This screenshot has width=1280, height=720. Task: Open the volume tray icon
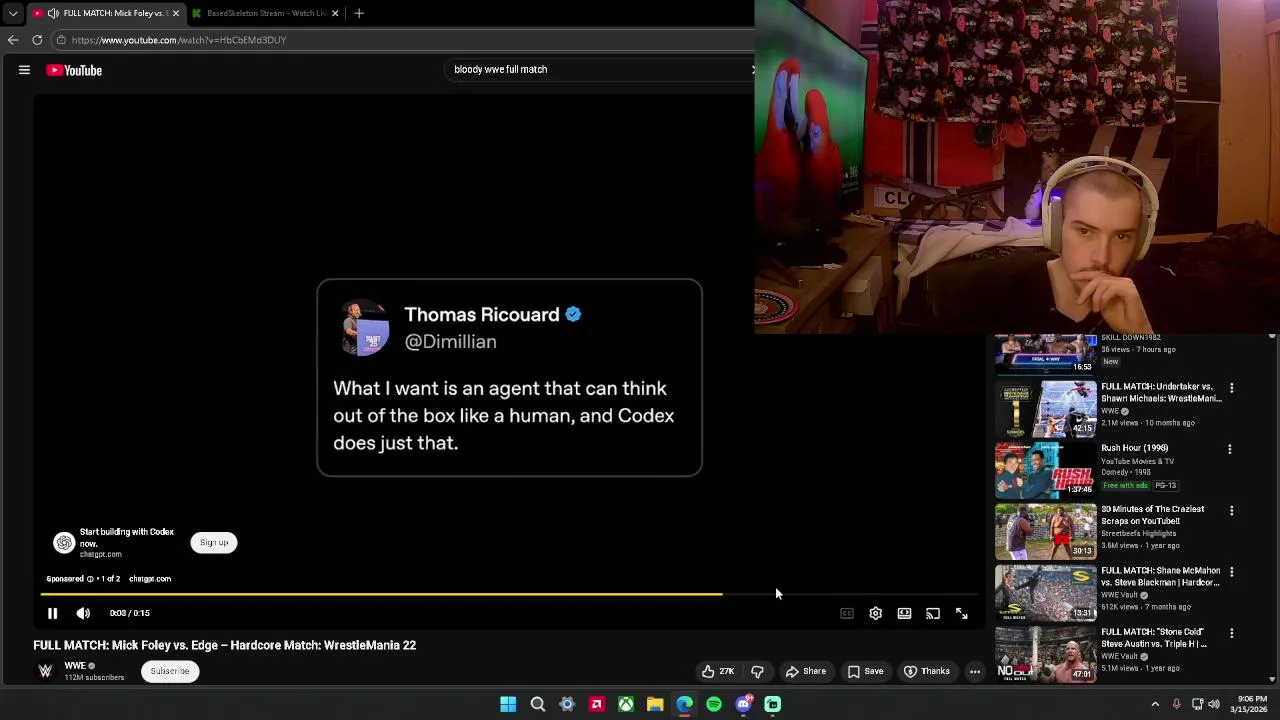pyautogui.click(x=1214, y=704)
